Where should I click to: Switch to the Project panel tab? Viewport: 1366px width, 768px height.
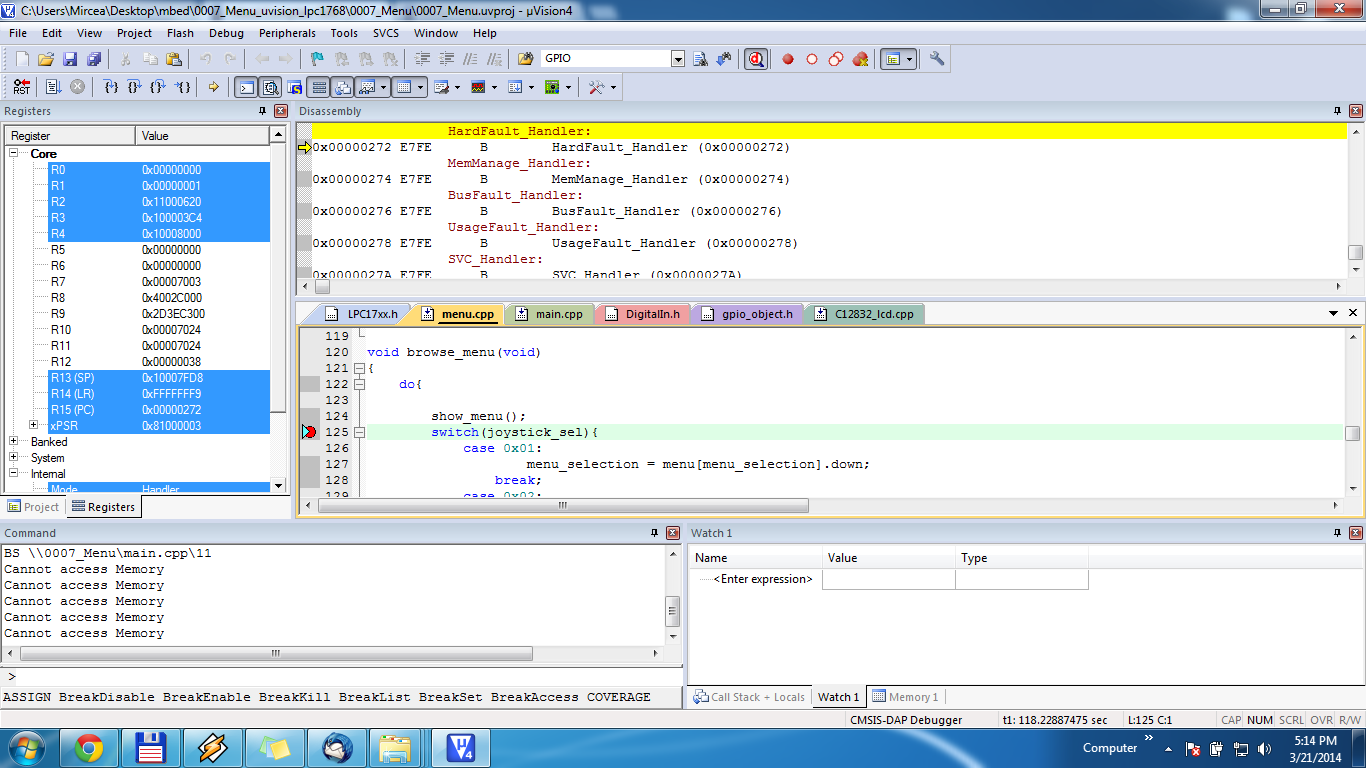tap(33, 507)
